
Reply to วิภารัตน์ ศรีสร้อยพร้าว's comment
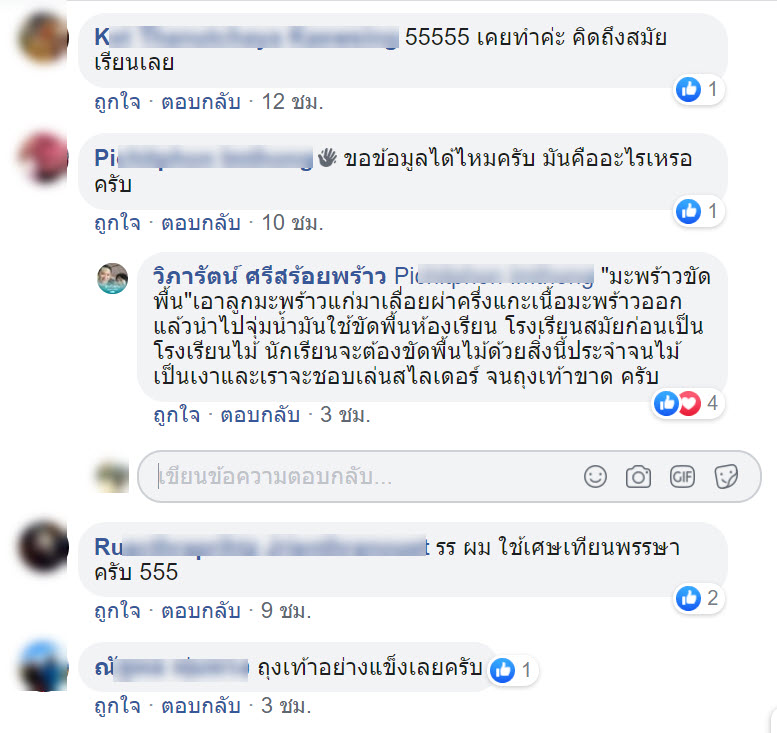click(260, 415)
